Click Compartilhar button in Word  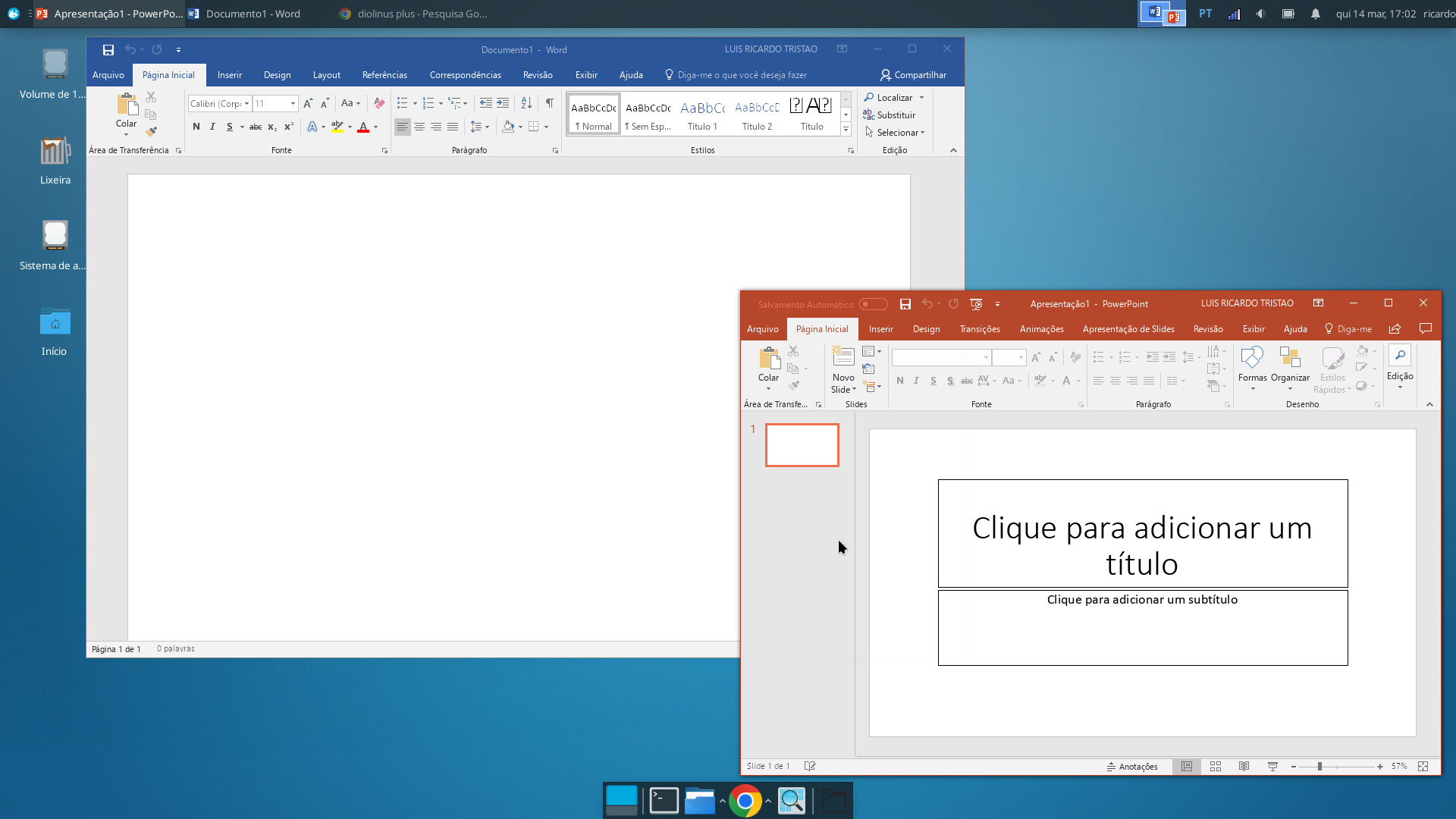tap(913, 75)
